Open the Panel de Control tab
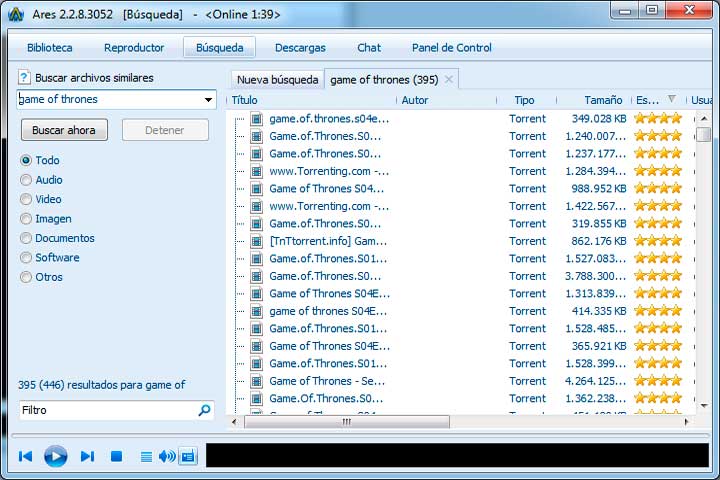 coord(451,48)
